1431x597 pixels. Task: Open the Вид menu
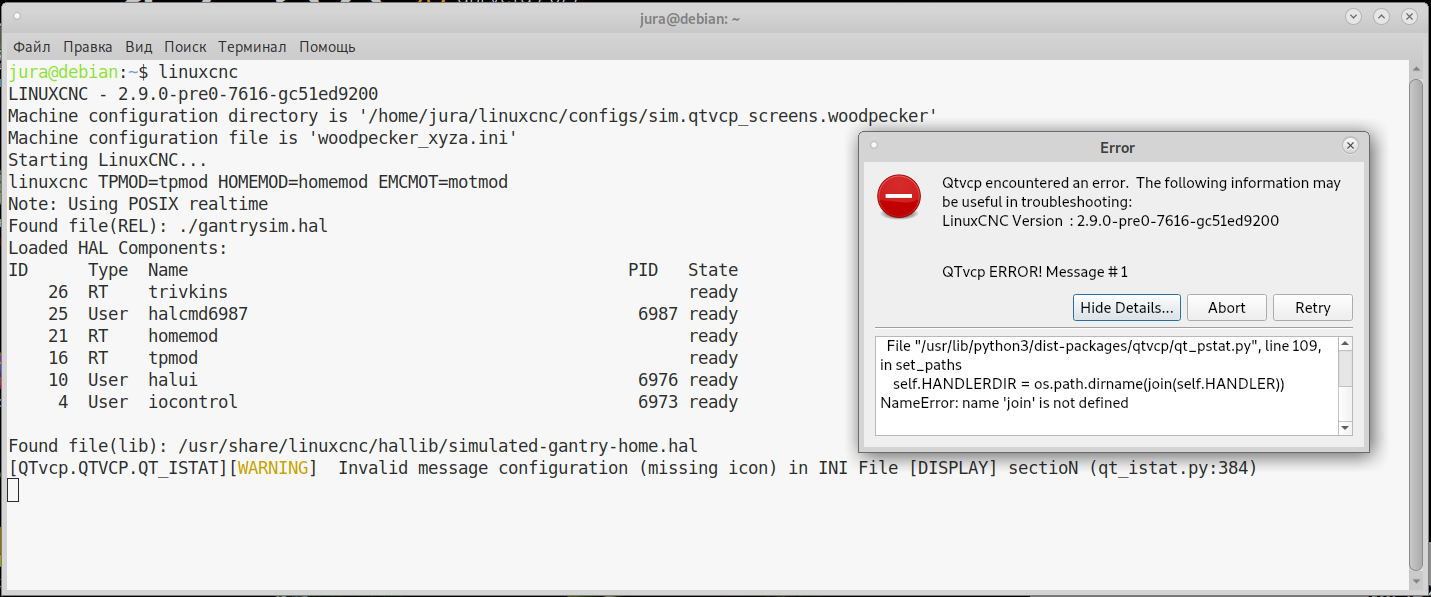(139, 47)
